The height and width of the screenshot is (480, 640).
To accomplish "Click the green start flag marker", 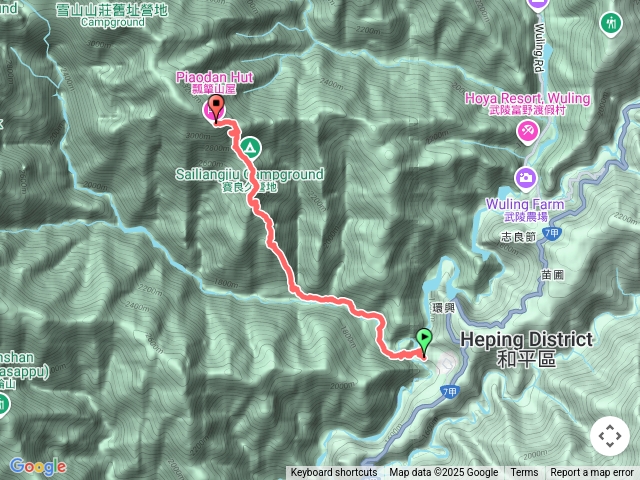I will point(424,344).
